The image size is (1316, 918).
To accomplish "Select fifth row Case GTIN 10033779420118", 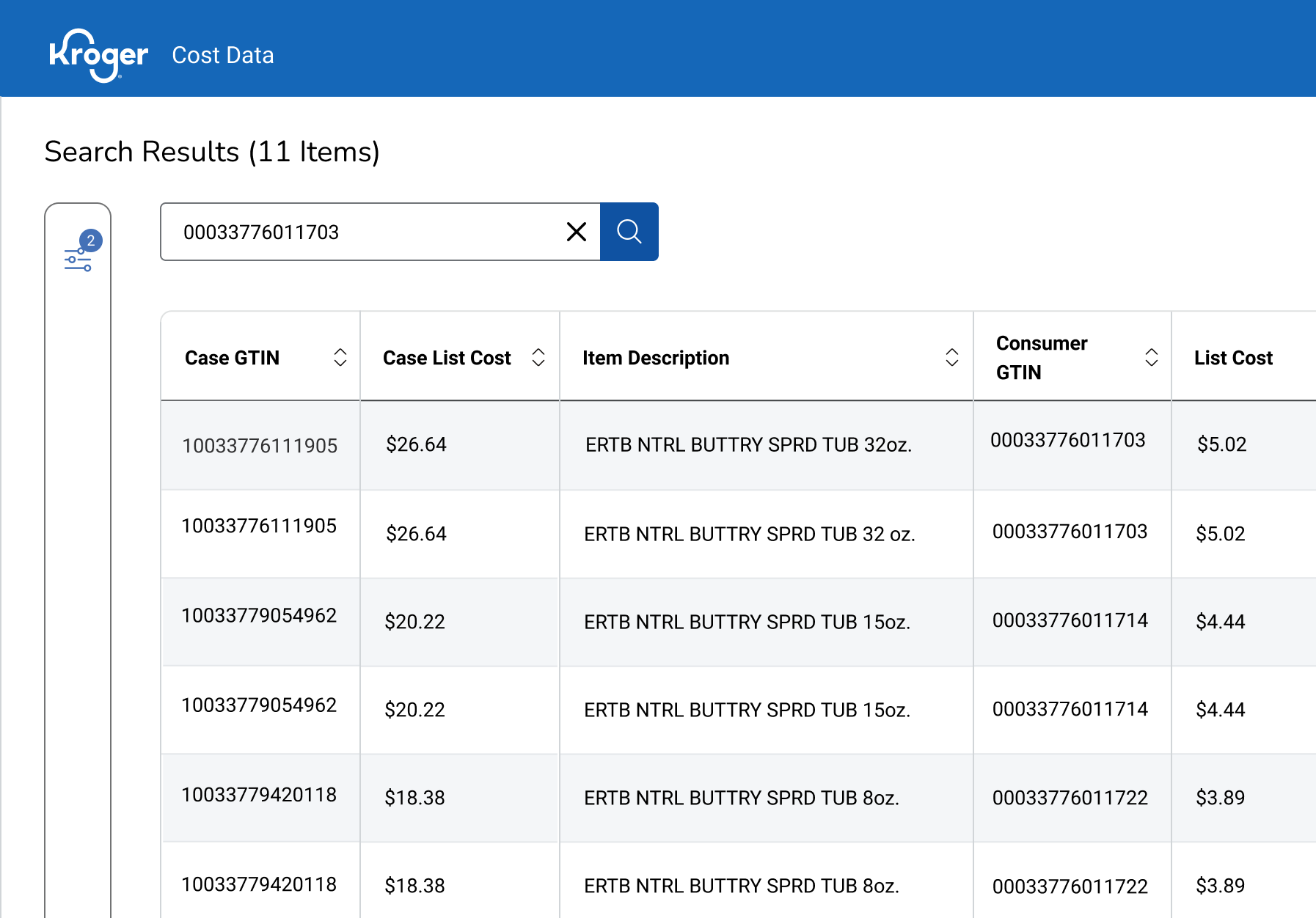I will [259, 795].
